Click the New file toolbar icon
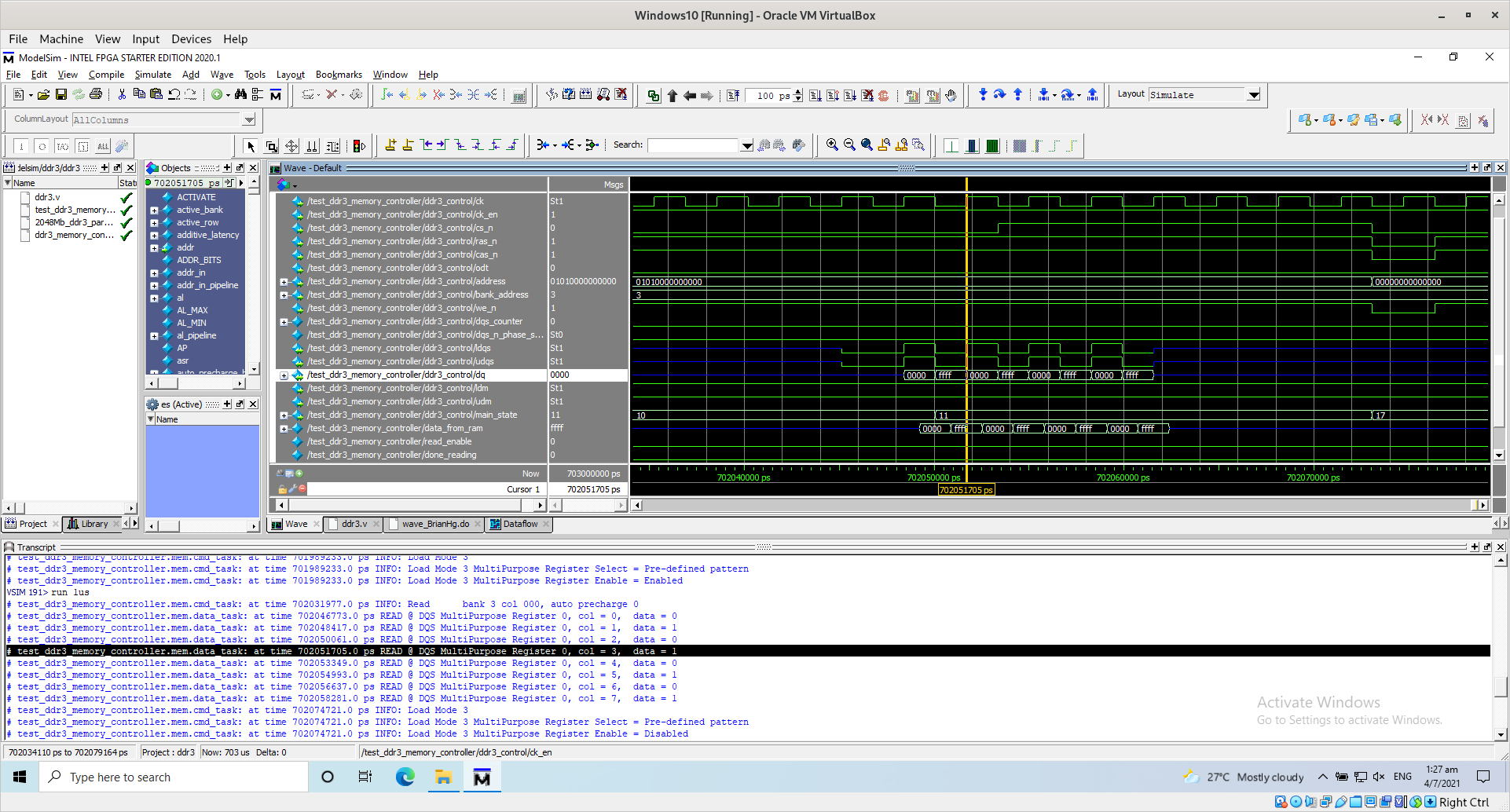Viewport: 1510px width, 812px height. tap(18, 95)
